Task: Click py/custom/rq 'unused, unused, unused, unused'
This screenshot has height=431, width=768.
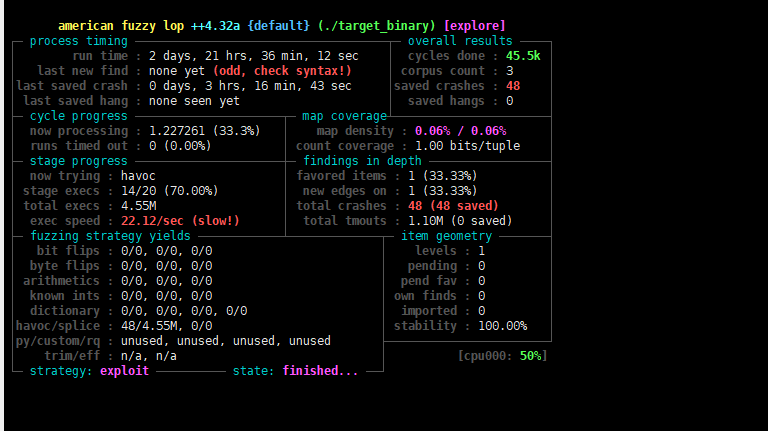Action: [226, 341]
